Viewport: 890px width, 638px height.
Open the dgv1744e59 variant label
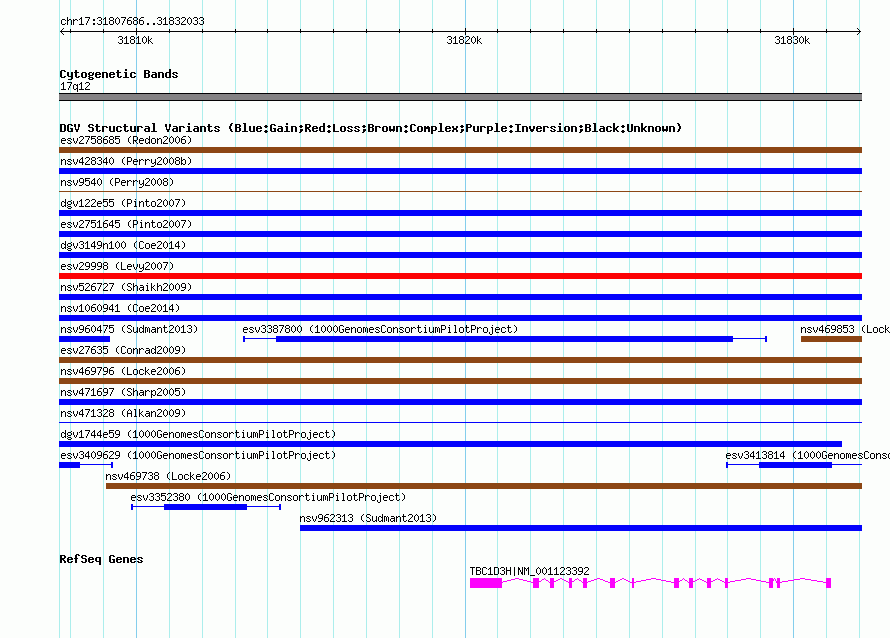198,434
